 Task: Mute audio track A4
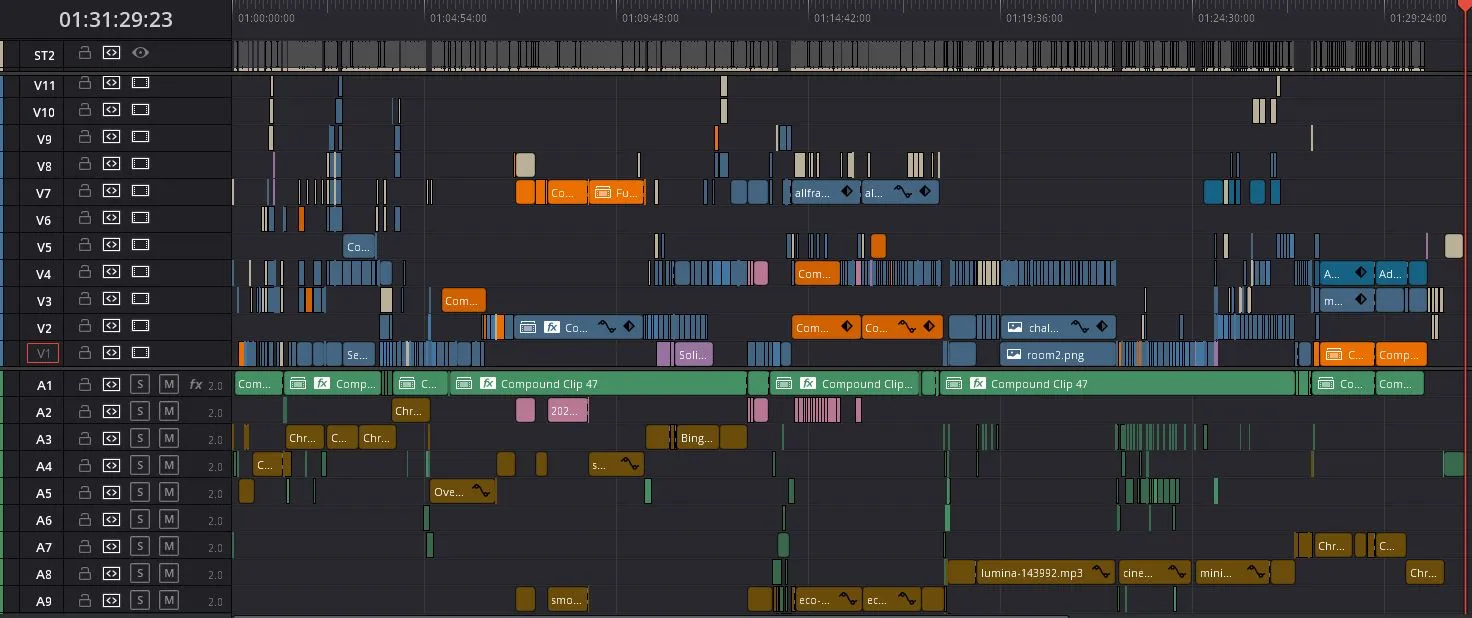pos(168,464)
